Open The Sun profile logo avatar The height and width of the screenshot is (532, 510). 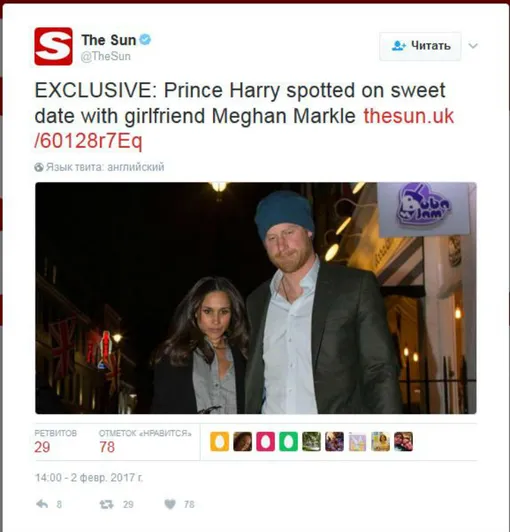[x=53, y=46]
